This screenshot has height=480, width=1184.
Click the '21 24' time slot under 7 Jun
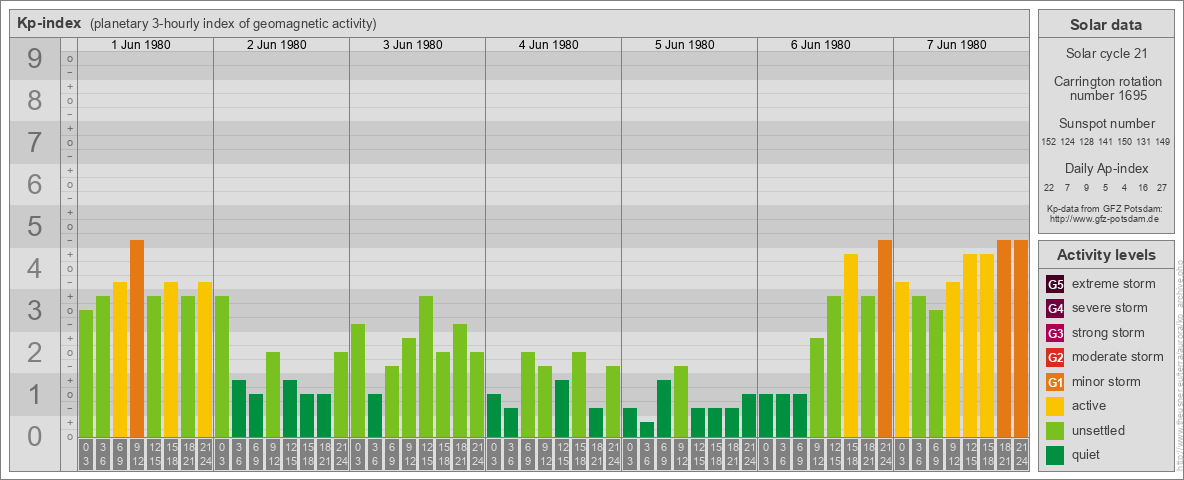(1021, 455)
